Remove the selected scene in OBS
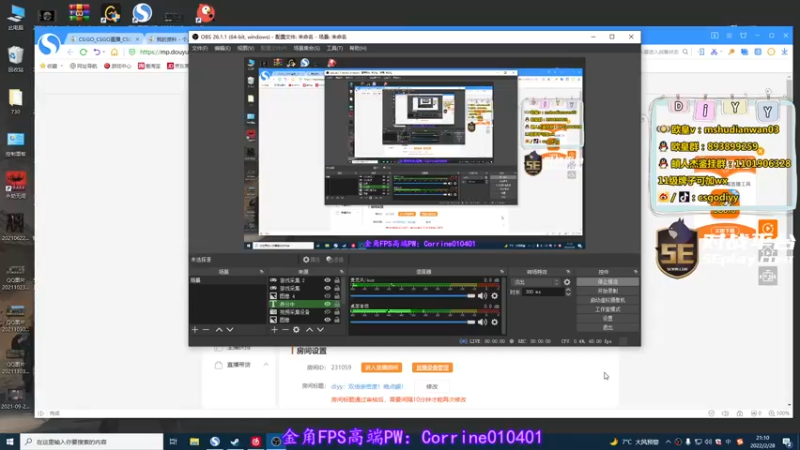This screenshot has width=800, height=450. [206, 330]
